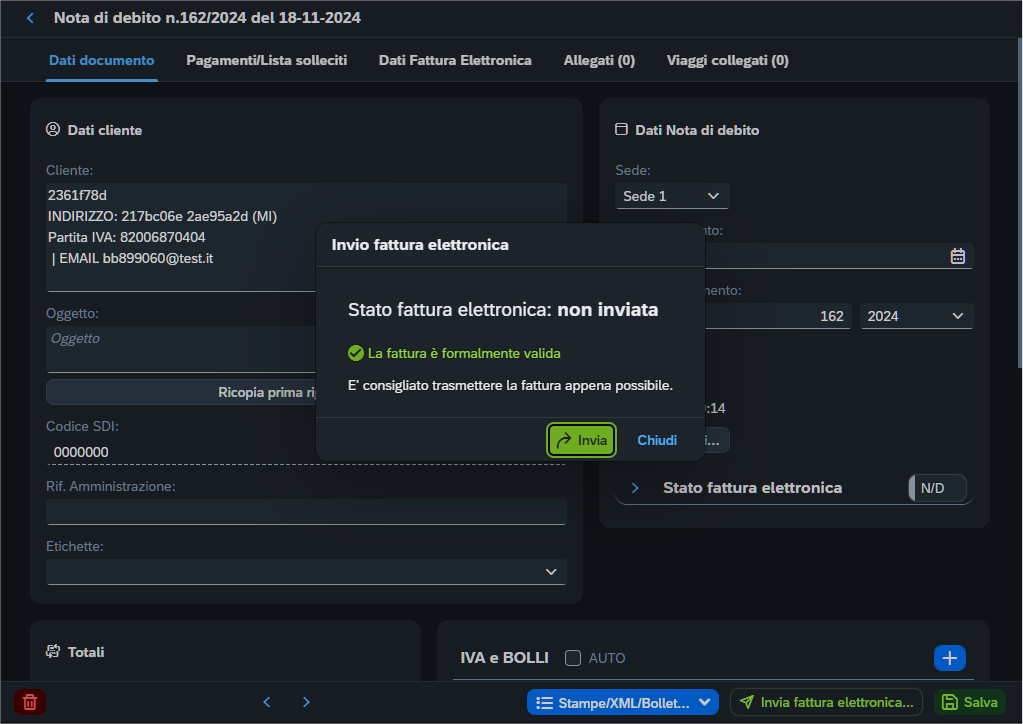Open the calendar date picker icon
1023x724 pixels.
tap(957, 256)
